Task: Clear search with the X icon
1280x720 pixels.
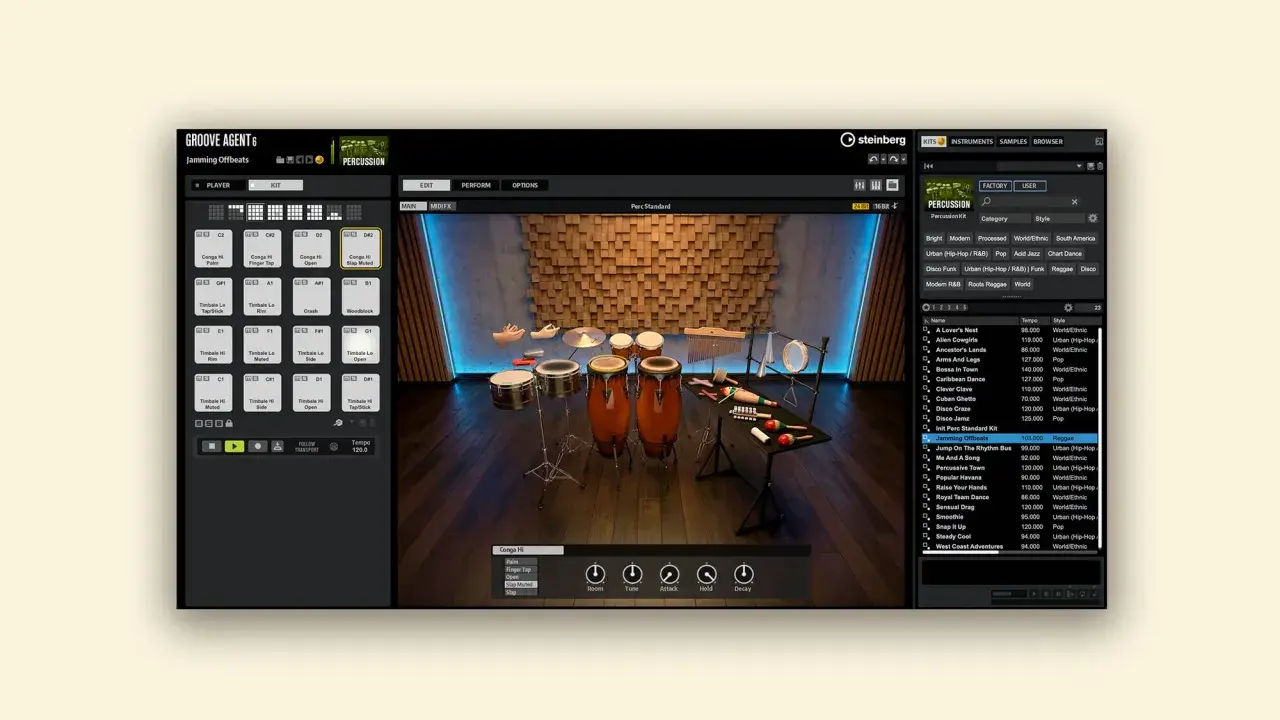Action: pos(1075,202)
